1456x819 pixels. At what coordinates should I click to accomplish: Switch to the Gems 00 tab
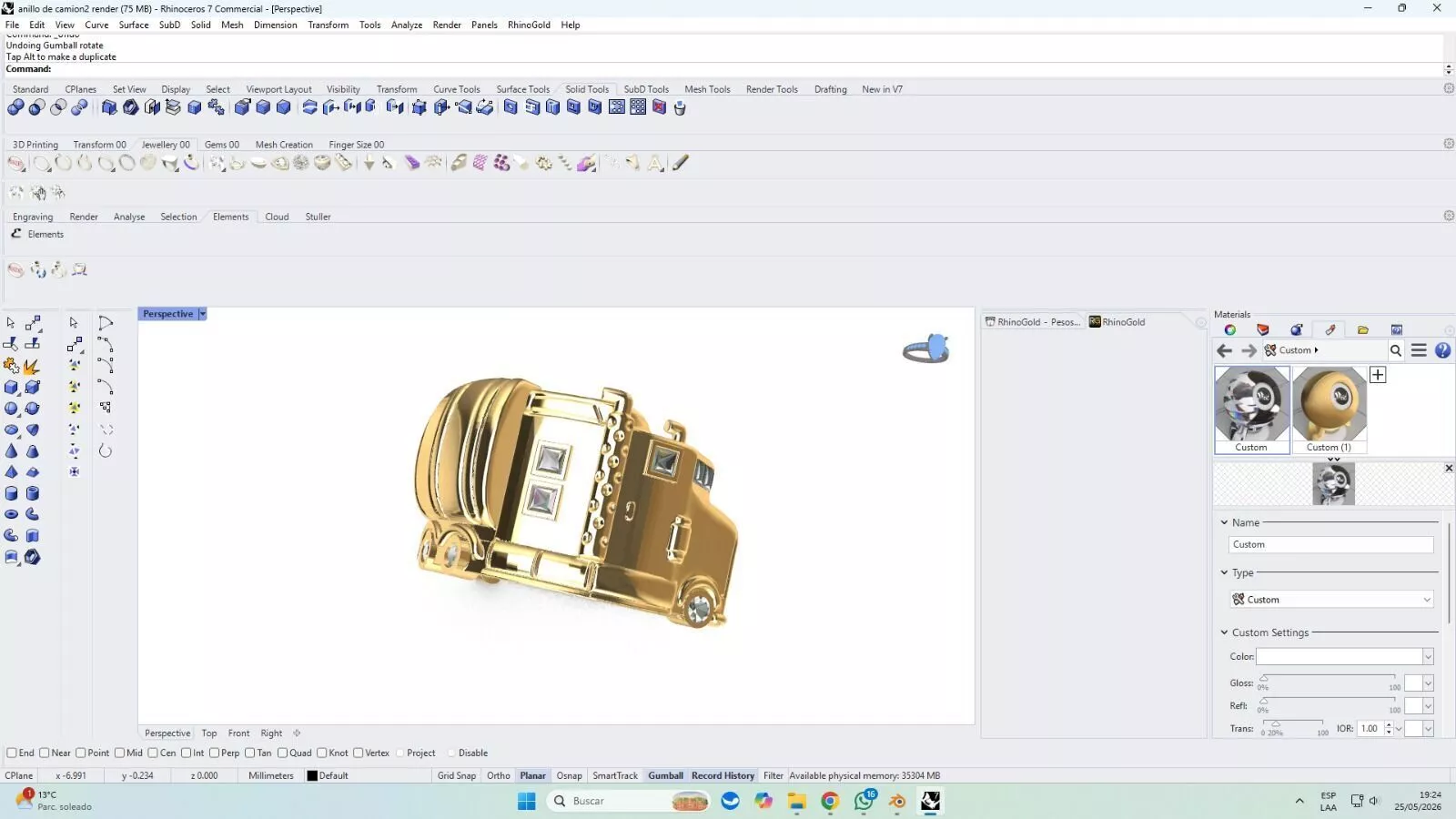click(x=222, y=145)
